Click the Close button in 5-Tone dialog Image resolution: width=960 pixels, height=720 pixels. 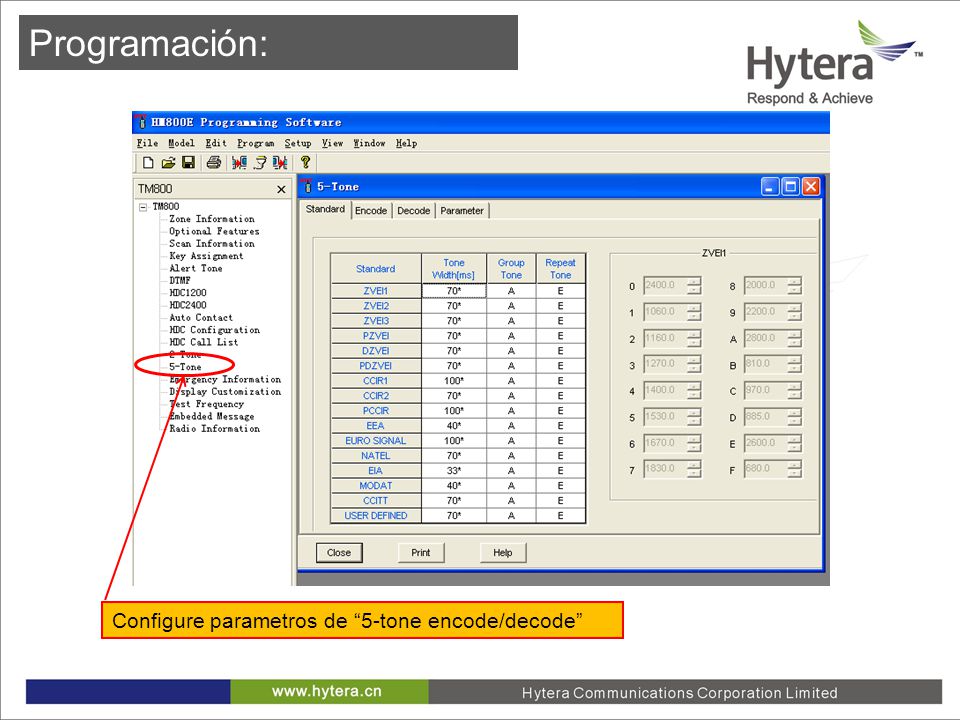coord(339,552)
